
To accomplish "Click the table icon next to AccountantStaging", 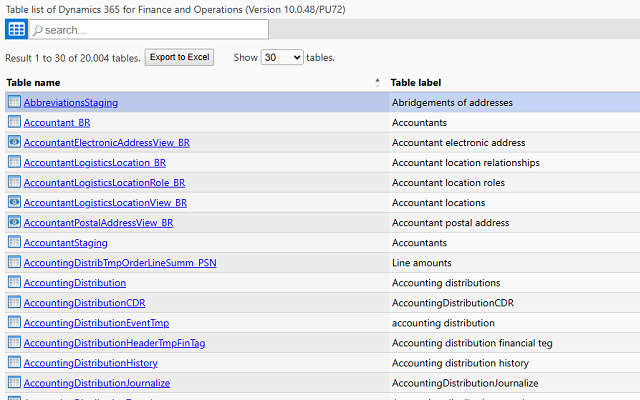I will point(14,242).
